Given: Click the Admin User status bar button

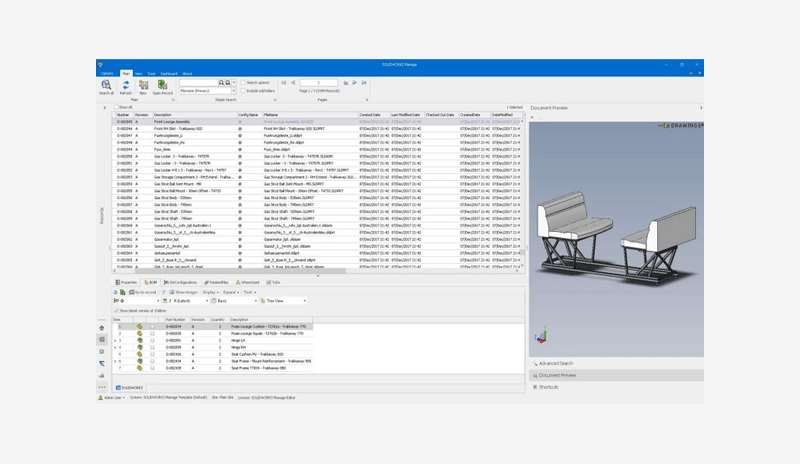Looking at the screenshot, I should coord(112,397).
